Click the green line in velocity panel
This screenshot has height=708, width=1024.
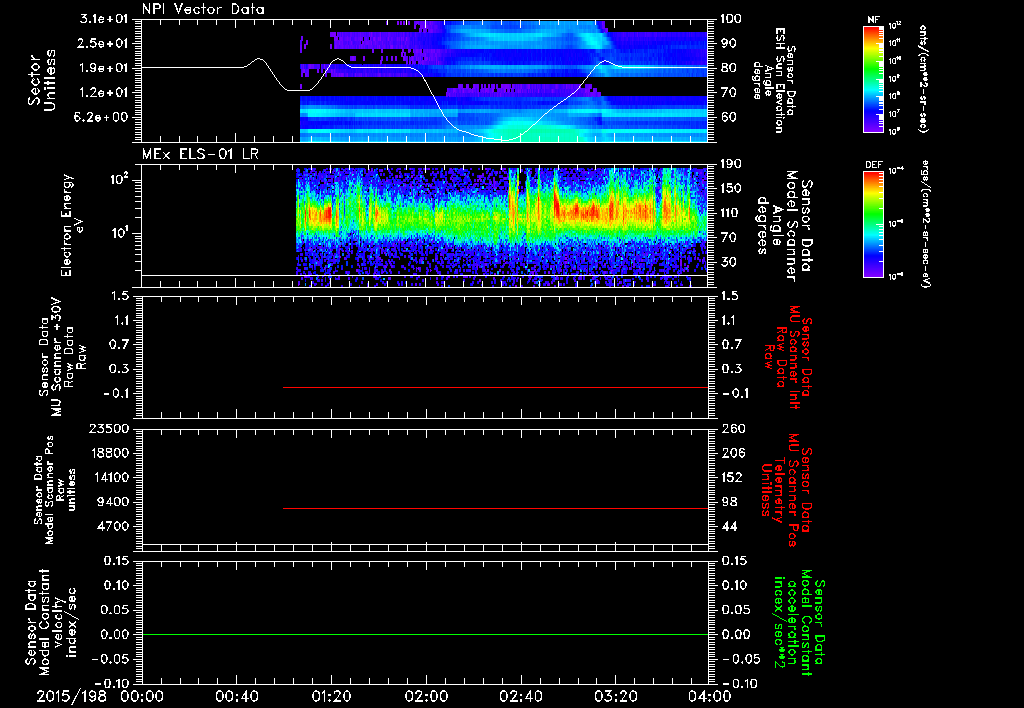424,634
